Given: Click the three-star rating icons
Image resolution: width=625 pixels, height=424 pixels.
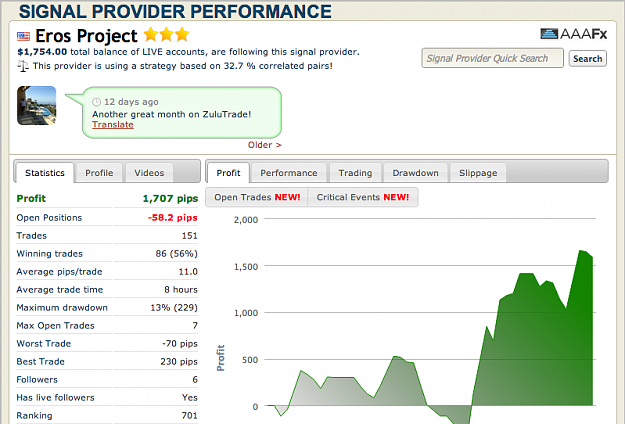Looking at the screenshot, I should pos(166,35).
